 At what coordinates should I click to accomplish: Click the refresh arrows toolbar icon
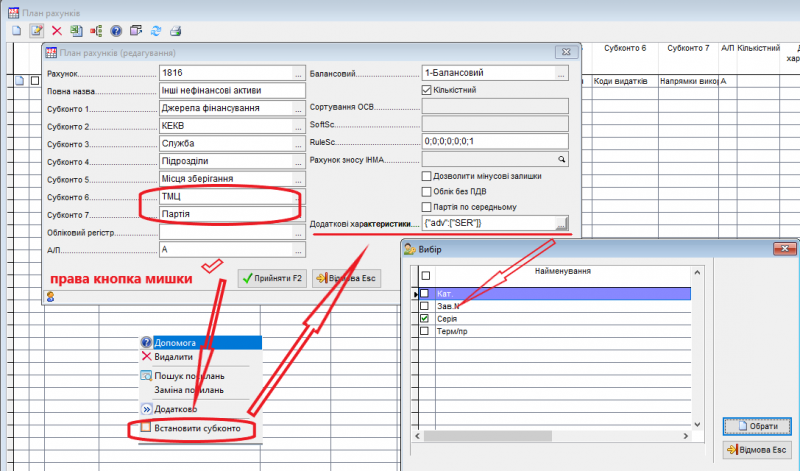[156, 31]
